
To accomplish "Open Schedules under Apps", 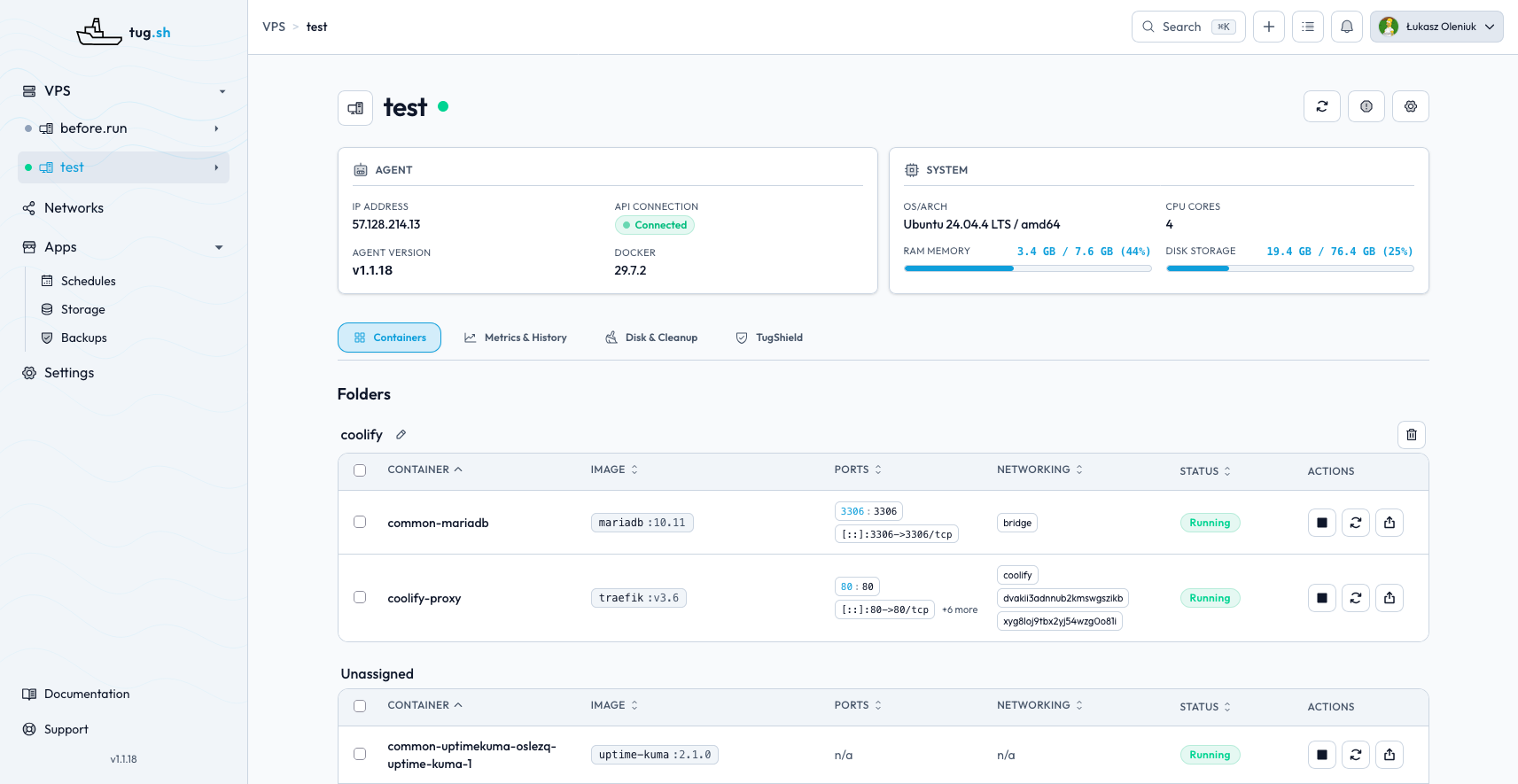I will (x=88, y=281).
